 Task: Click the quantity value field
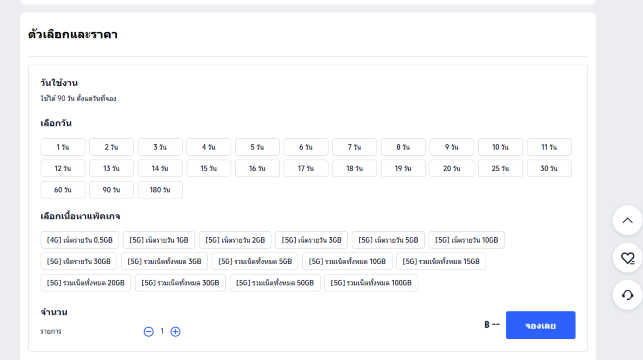[162, 331]
